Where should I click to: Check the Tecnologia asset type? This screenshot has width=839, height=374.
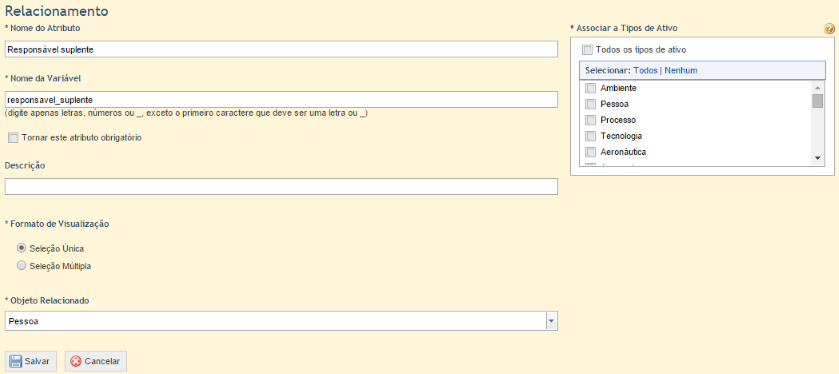590,136
